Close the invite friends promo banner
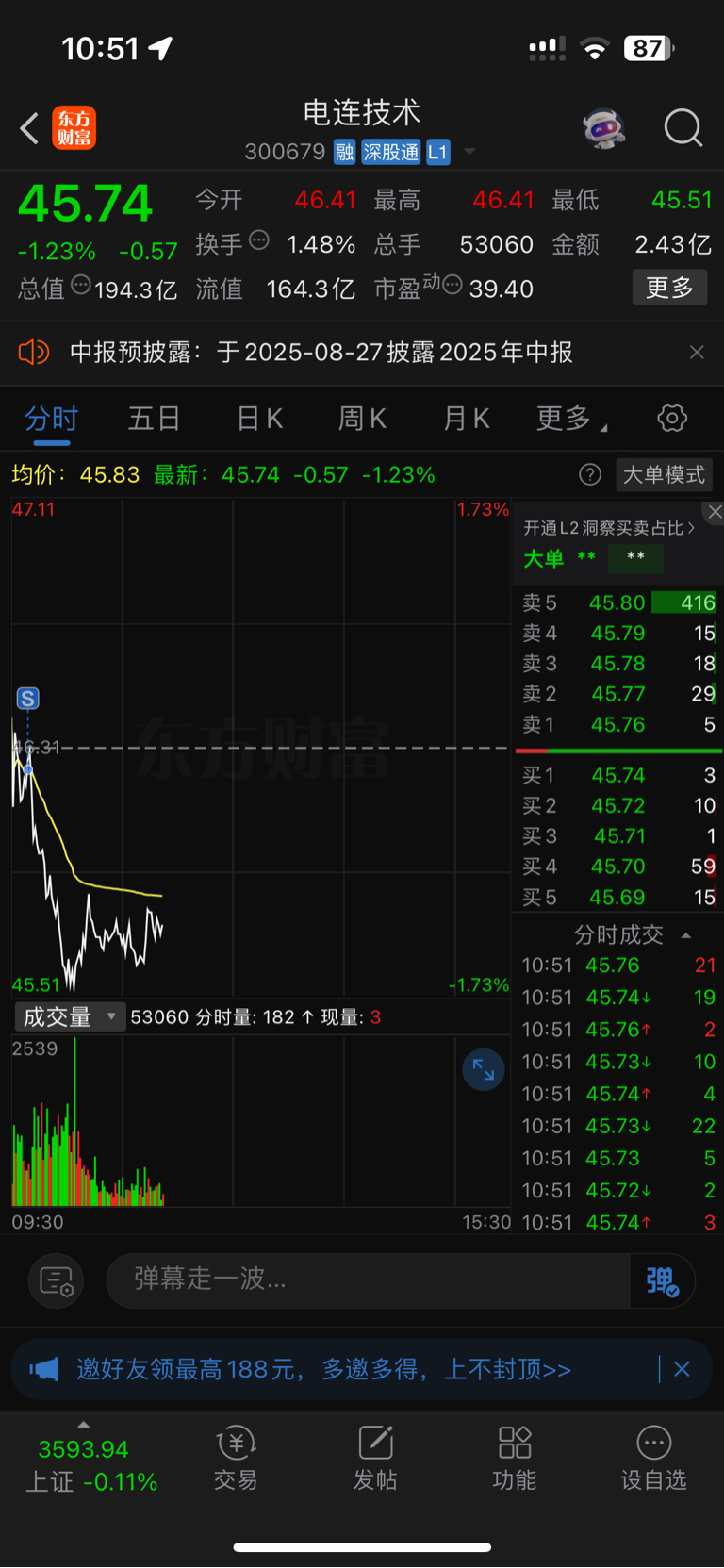724x1568 pixels. point(682,1369)
